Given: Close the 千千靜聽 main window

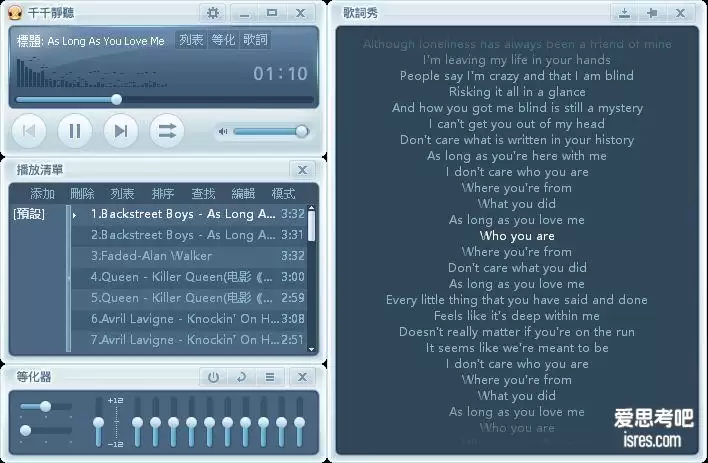Looking at the screenshot, I should click(x=300, y=13).
